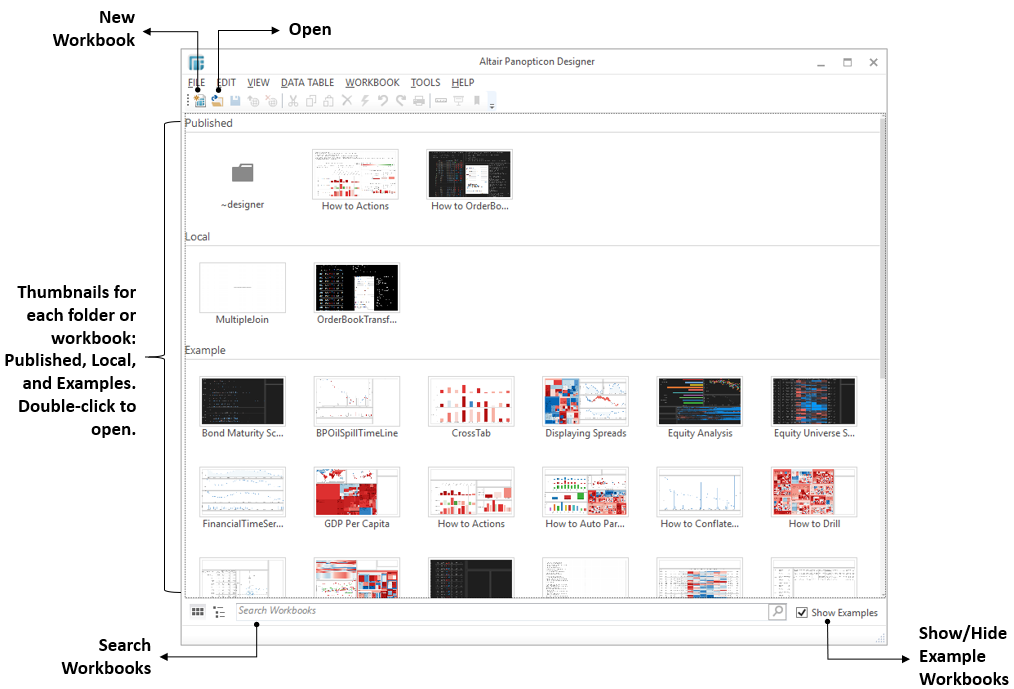Open the Data Table menu
Screen dimensions: 1014x689
coord(307,83)
